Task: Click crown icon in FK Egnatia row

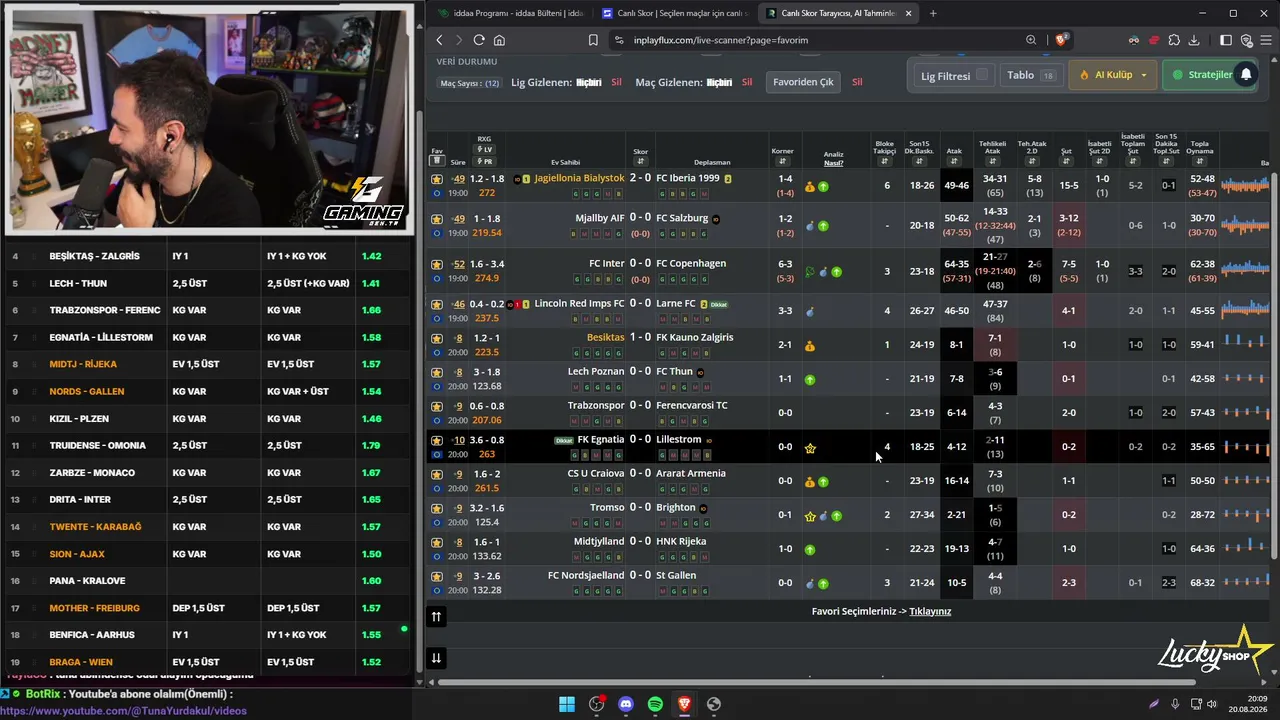Action: click(810, 448)
